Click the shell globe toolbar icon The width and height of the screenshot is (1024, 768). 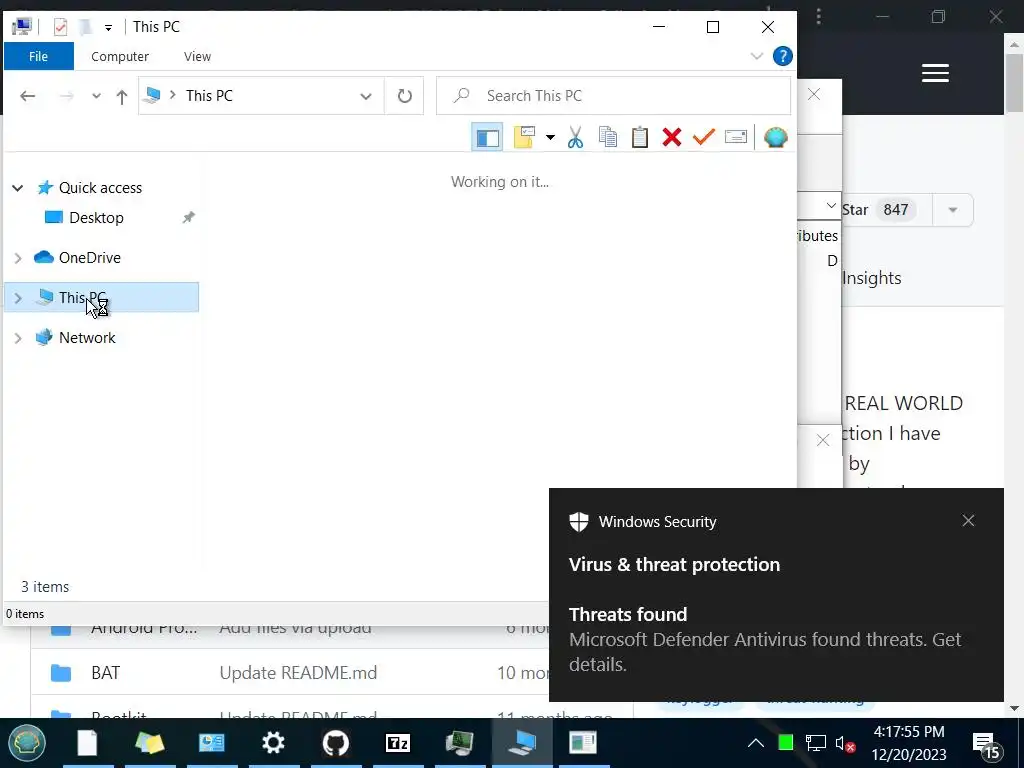pyautogui.click(x=776, y=137)
